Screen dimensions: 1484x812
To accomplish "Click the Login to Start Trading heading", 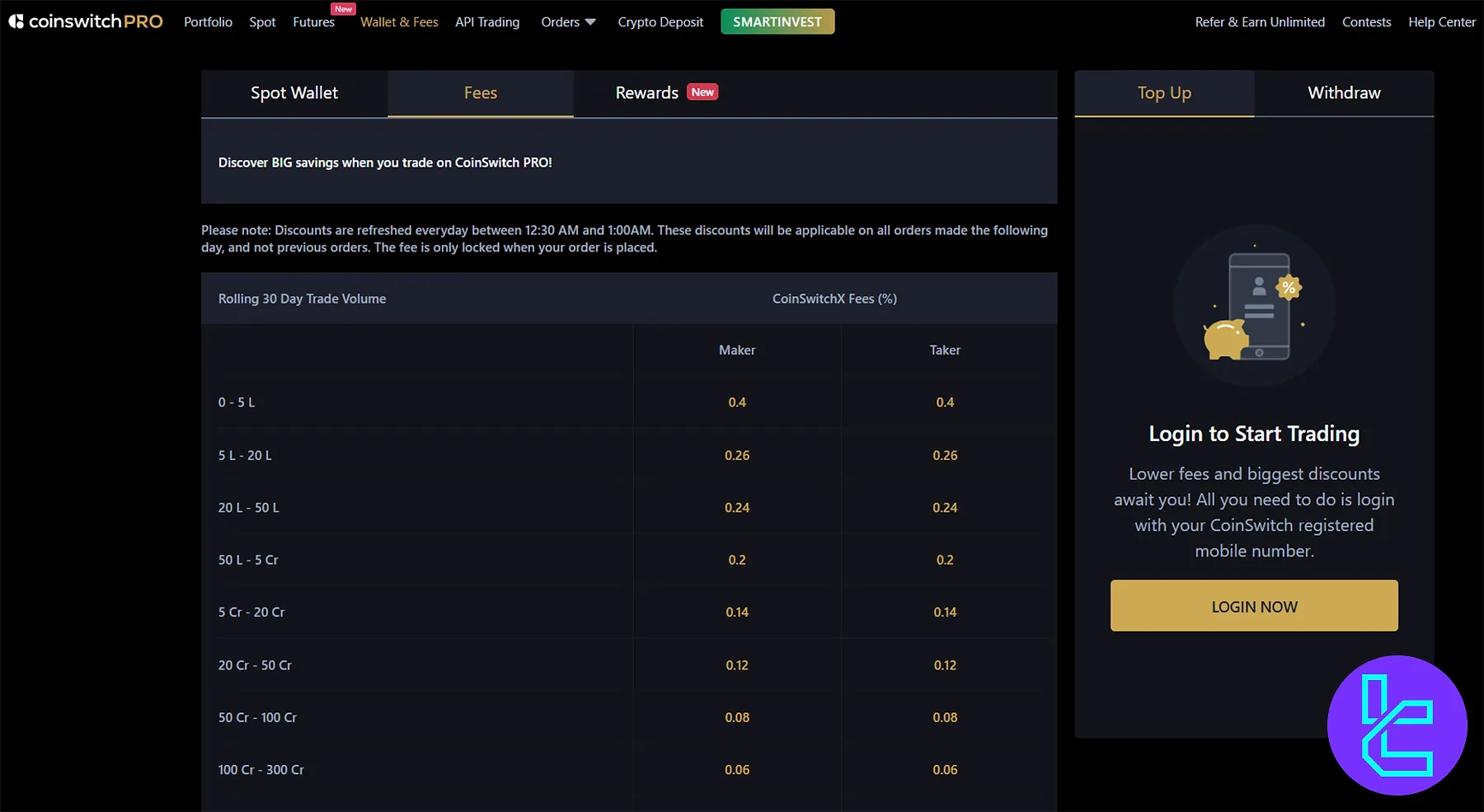I will [x=1254, y=434].
